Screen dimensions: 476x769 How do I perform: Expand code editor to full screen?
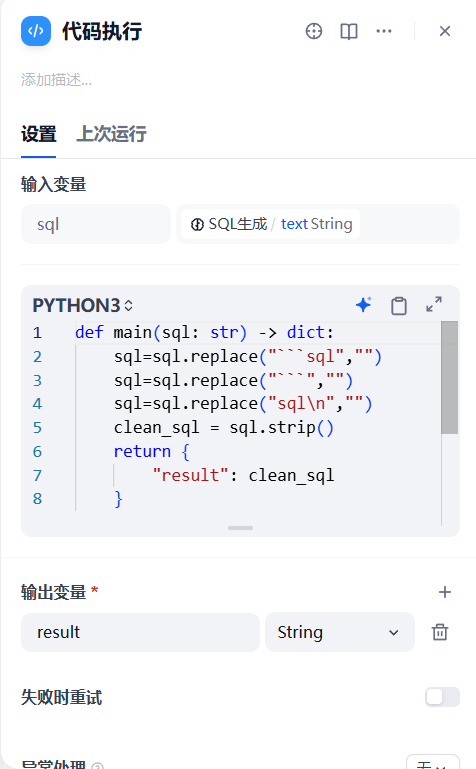click(434, 305)
